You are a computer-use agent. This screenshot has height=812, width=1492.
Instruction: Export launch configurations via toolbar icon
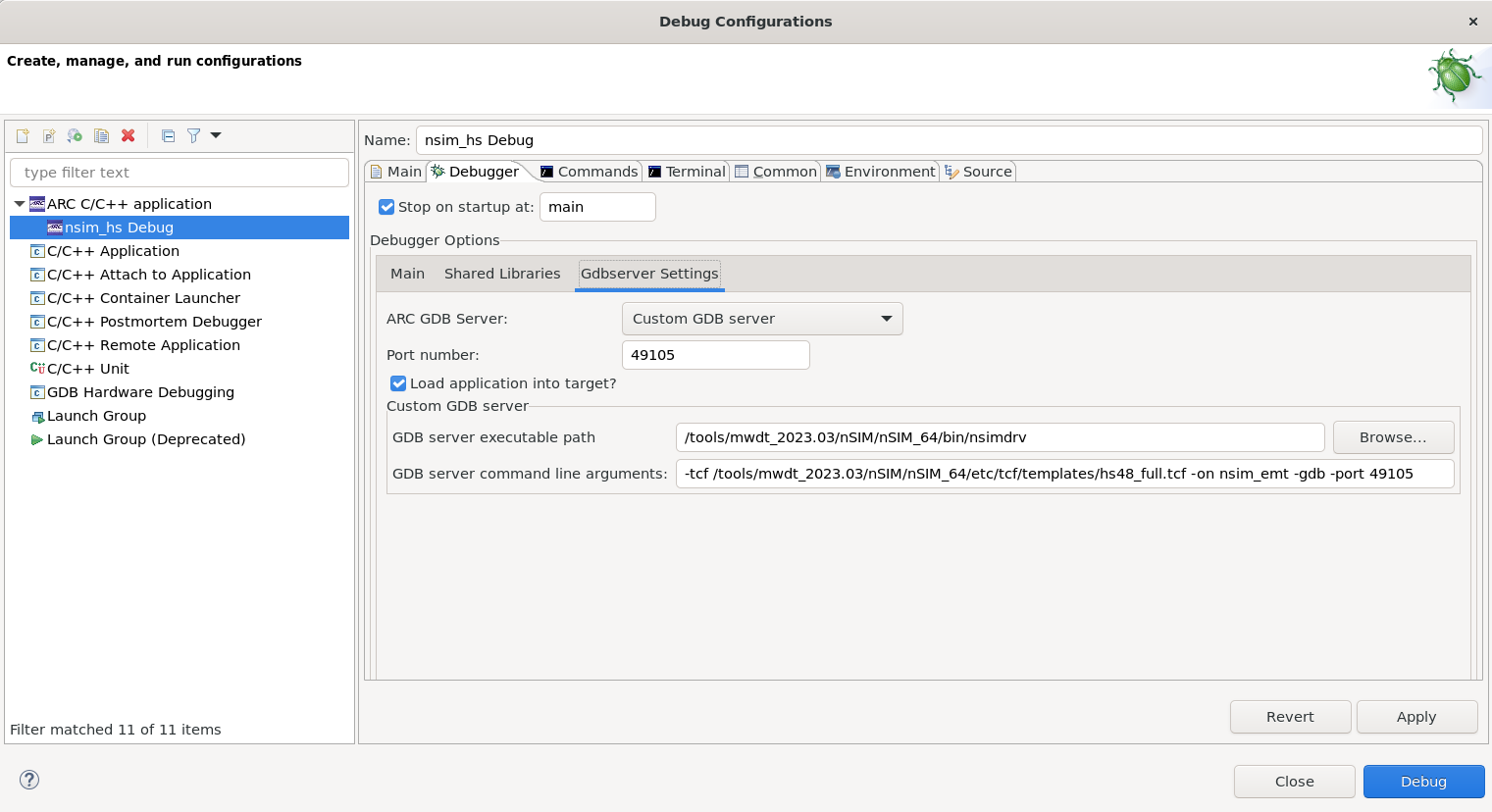[x=75, y=135]
